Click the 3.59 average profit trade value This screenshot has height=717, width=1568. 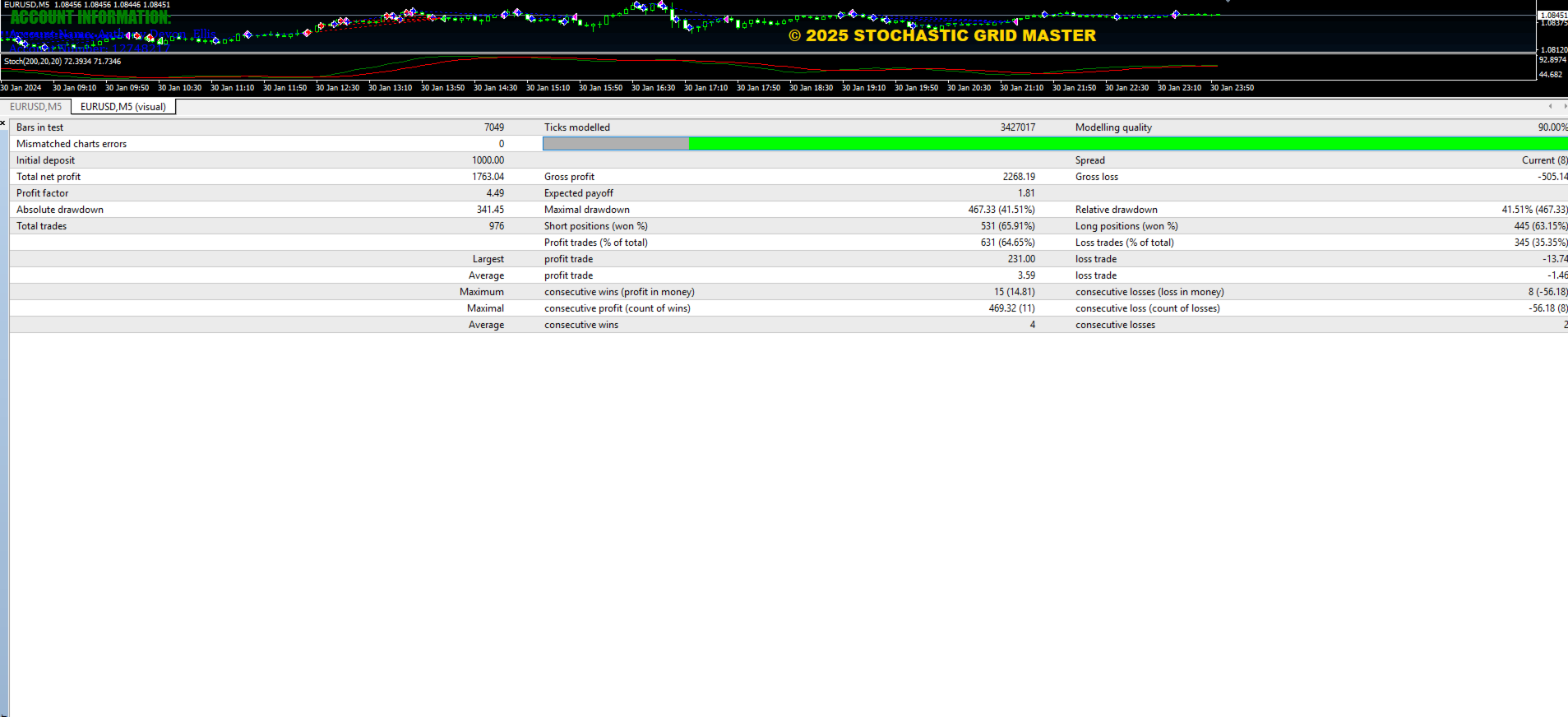coord(1026,275)
